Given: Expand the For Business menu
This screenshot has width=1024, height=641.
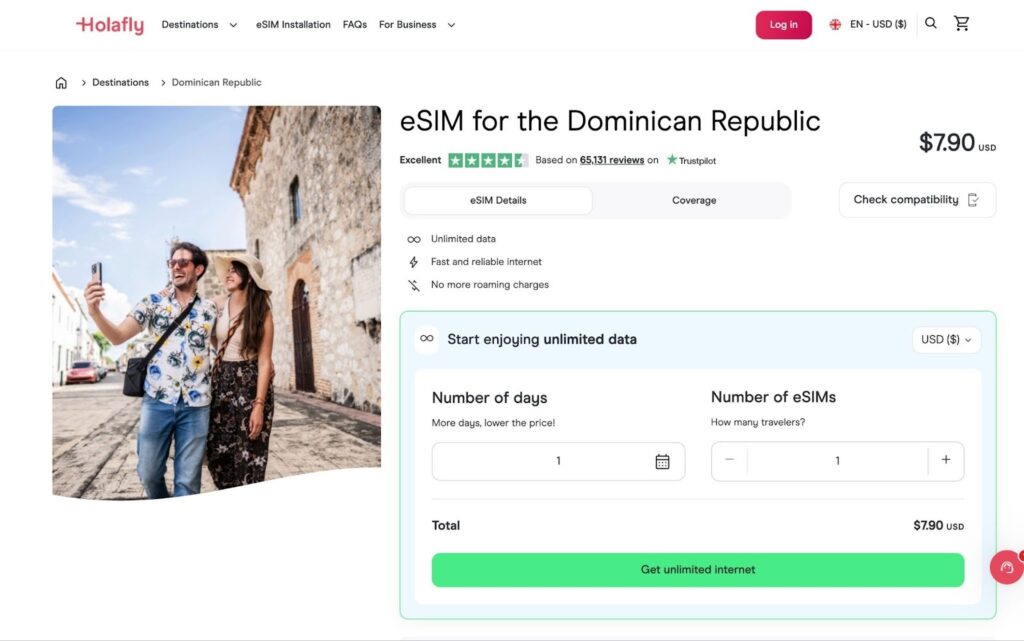Looking at the screenshot, I should pyautogui.click(x=416, y=25).
